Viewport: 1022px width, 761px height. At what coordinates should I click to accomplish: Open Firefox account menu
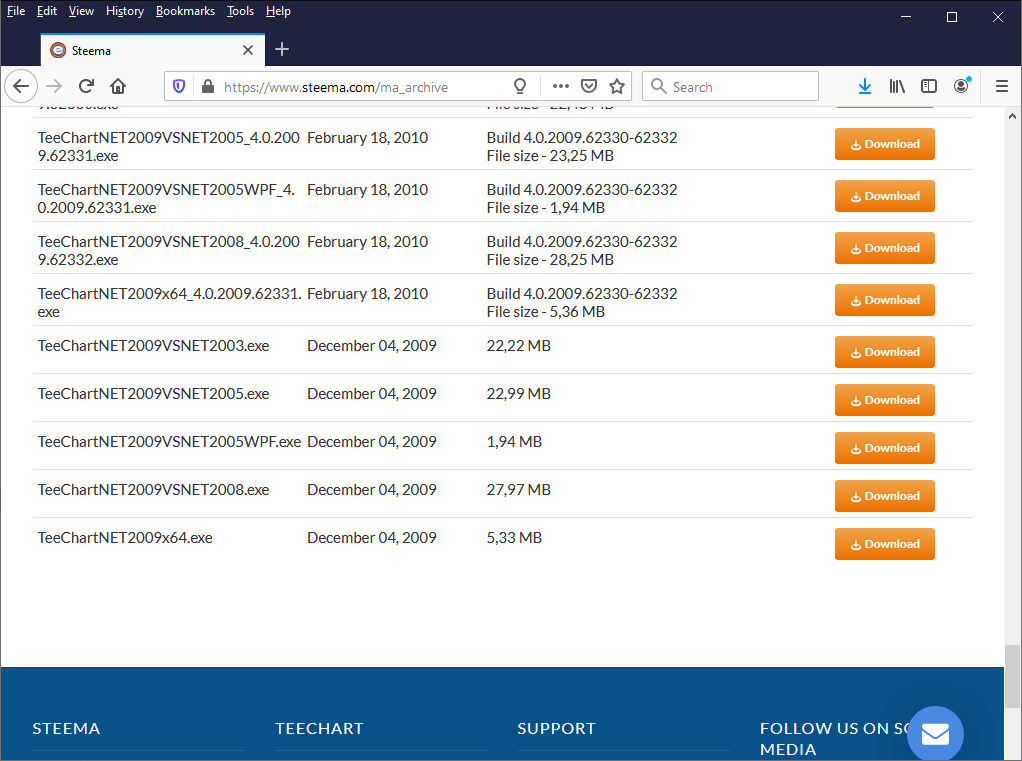click(961, 86)
